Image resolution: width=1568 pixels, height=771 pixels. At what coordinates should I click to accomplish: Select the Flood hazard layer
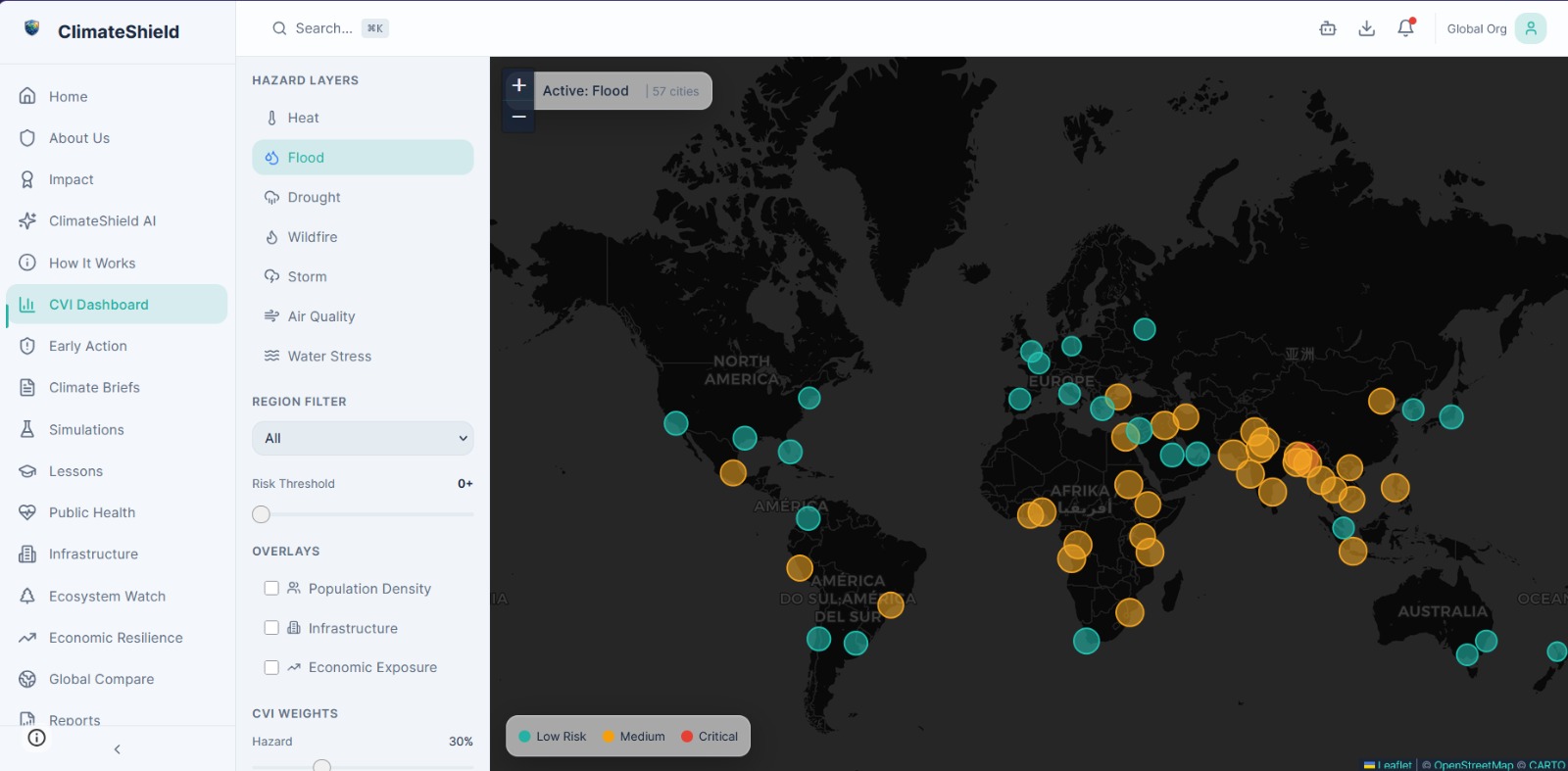pyautogui.click(x=363, y=158)
